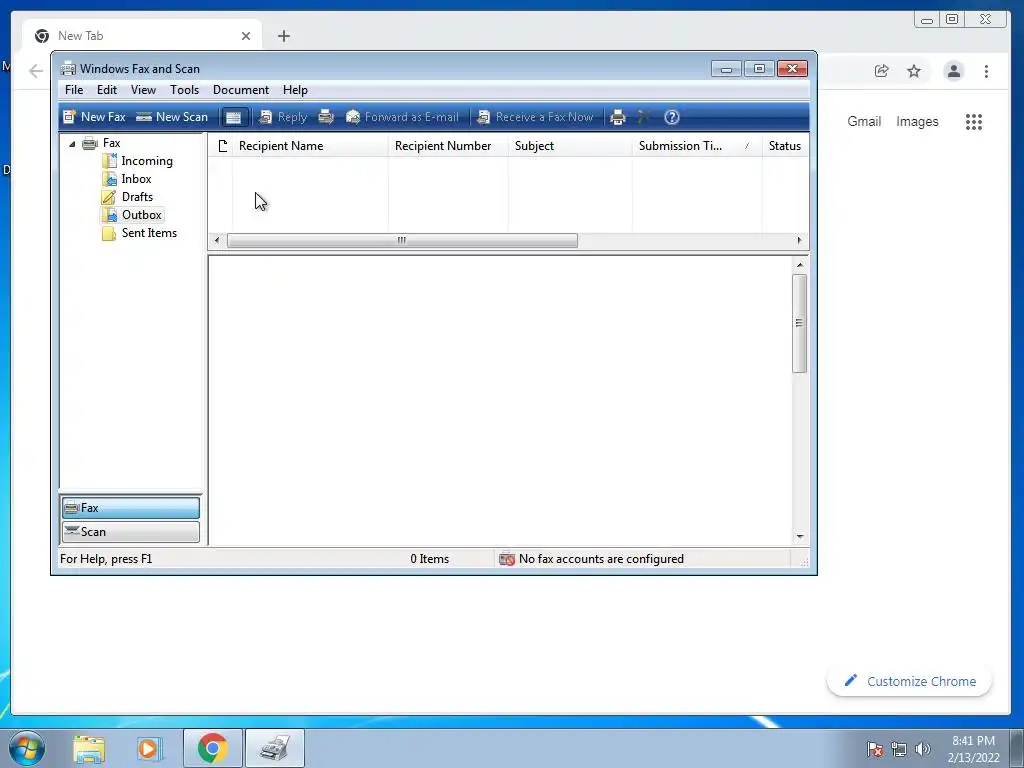Open the File menu
The image size is (1024, 768).
(74, 89)
